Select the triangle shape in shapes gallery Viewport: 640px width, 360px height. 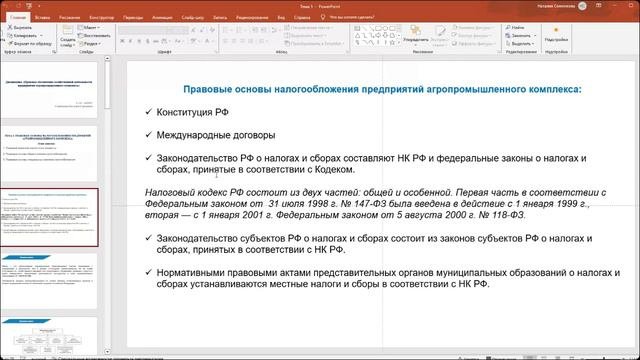[358, 36]
